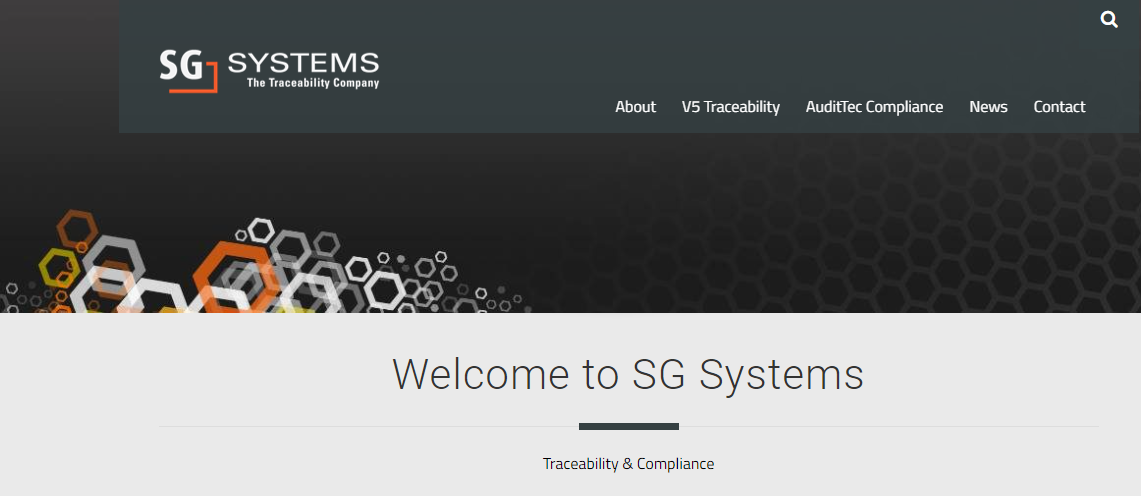Click the dark divider bar under heading
This screenshot has height=496, width=1141.
click(628, 427)
